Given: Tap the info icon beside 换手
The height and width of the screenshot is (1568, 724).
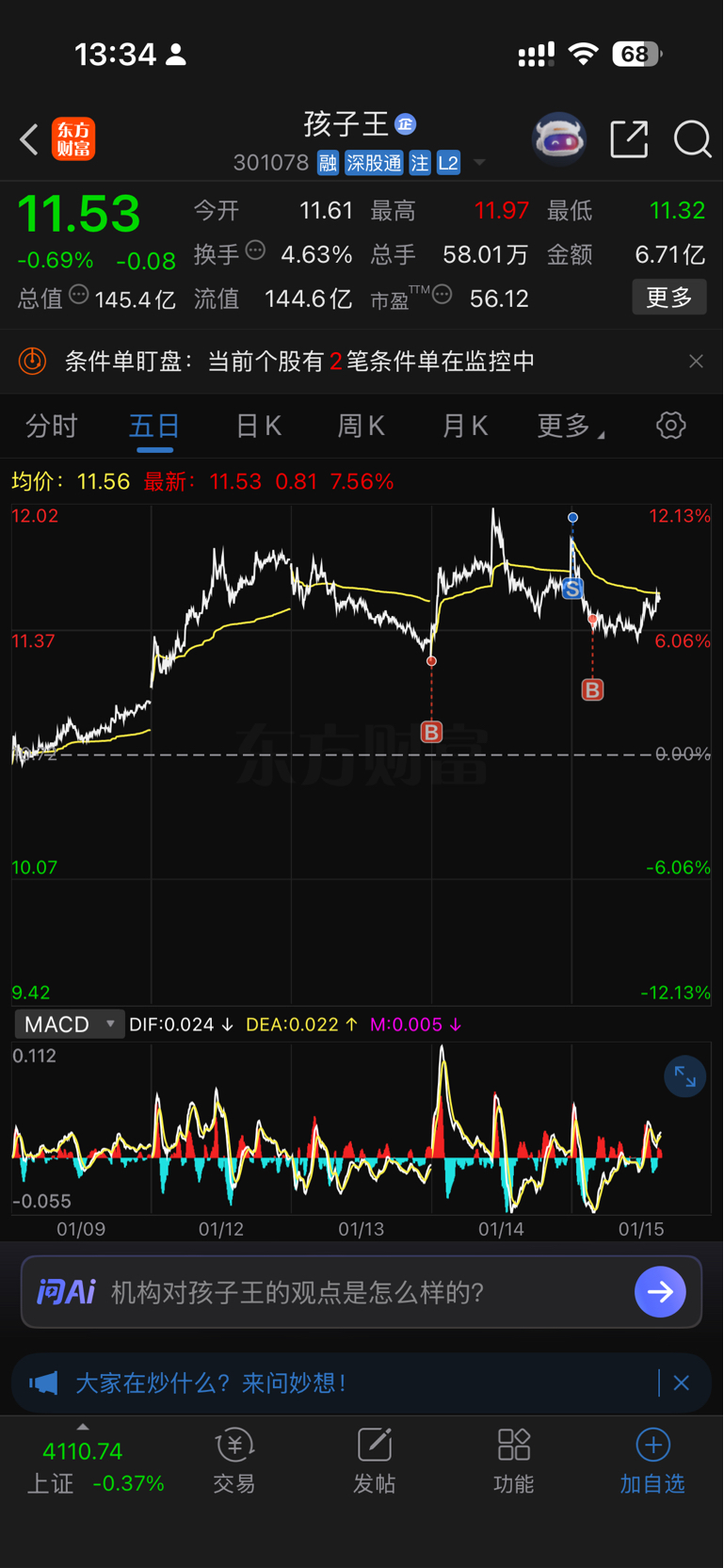Looking at the screenshot, I should 255,251.
